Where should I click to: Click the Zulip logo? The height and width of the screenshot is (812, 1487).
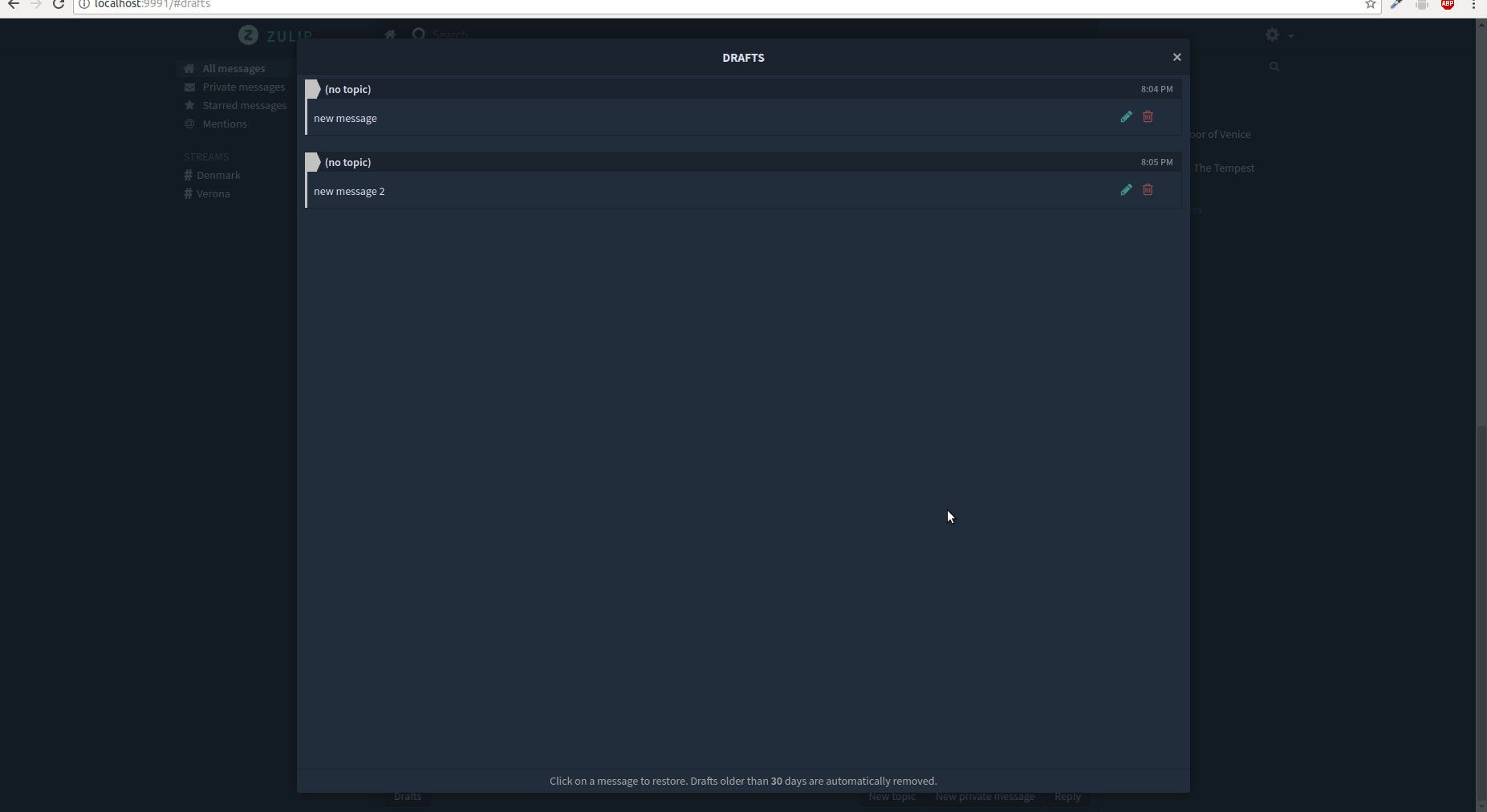(275, 35)
